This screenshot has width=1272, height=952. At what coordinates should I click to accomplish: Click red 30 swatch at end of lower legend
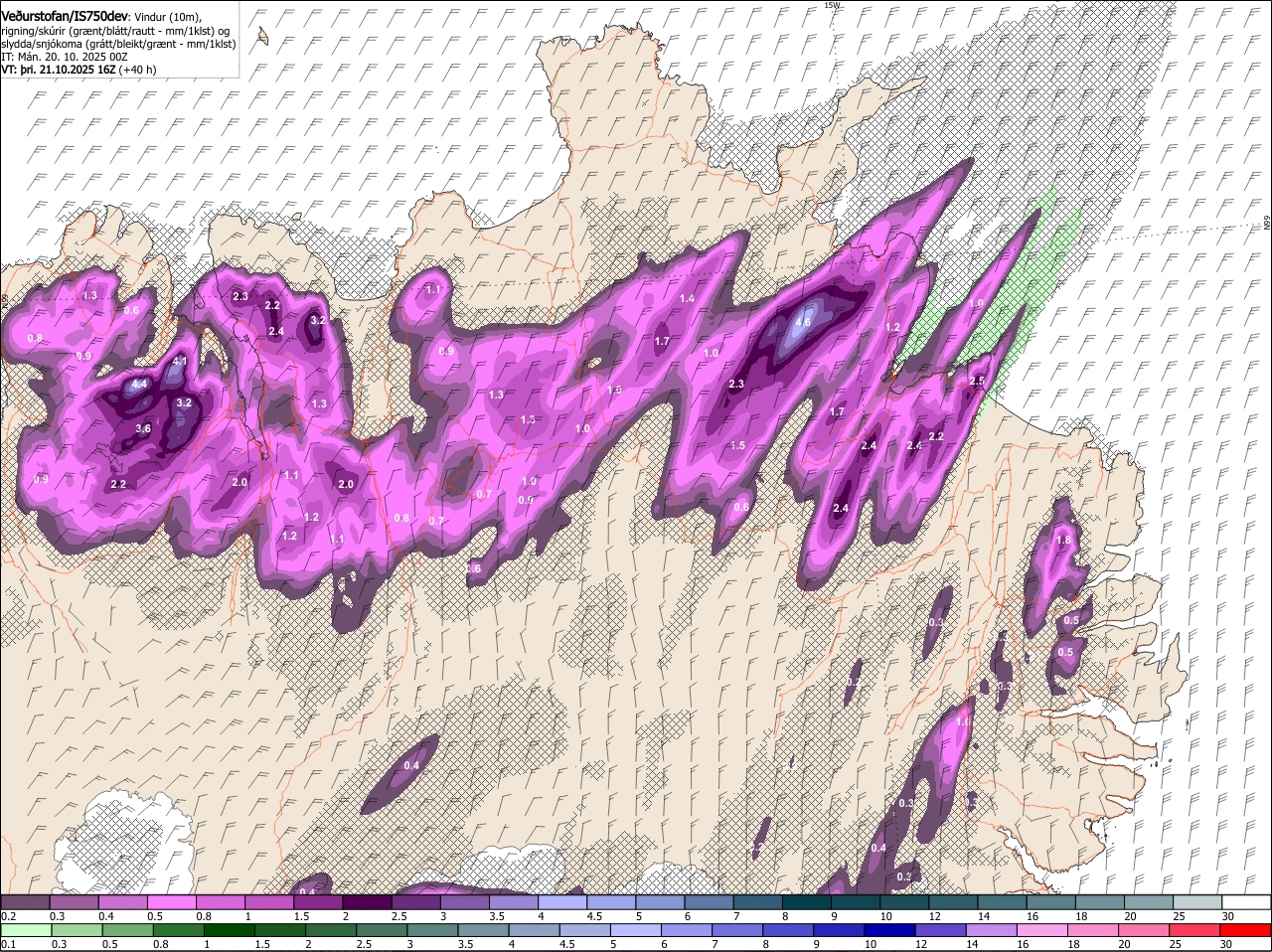click(x=1246, y=930)
